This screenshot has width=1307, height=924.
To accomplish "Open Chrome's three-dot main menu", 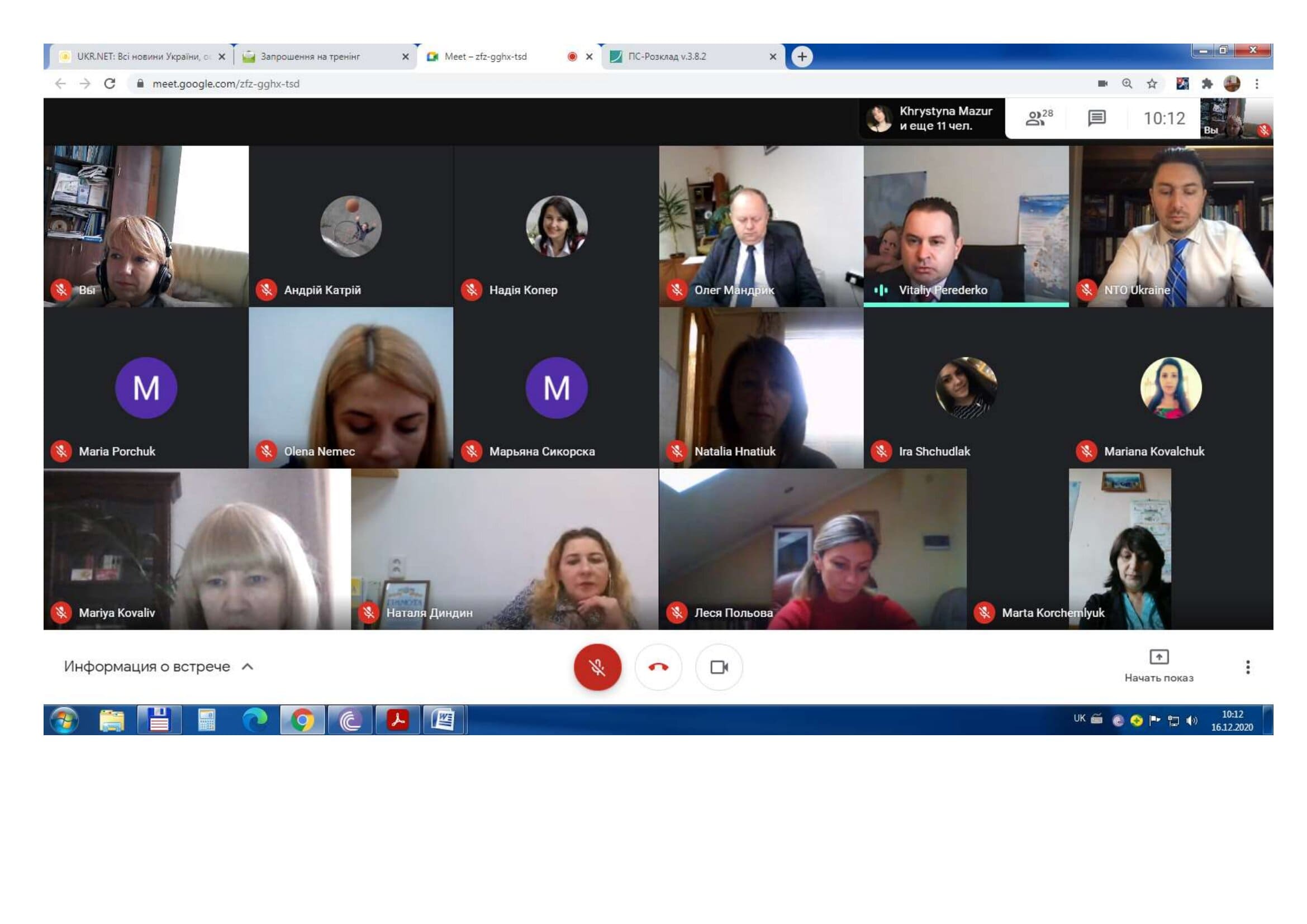I will 1256,84.
